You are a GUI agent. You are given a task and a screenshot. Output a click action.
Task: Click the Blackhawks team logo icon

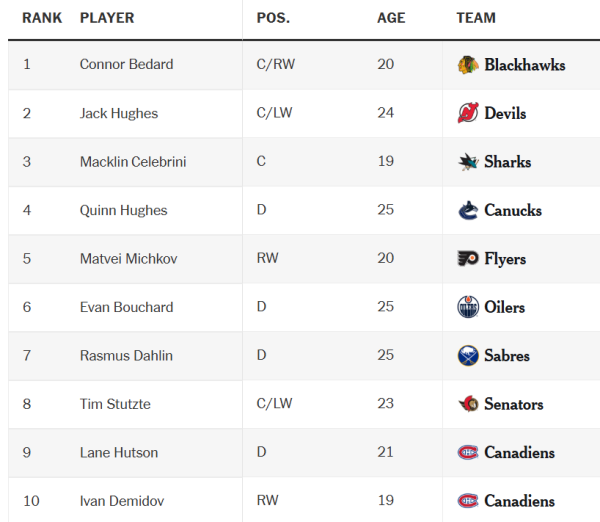pos(467,65)
